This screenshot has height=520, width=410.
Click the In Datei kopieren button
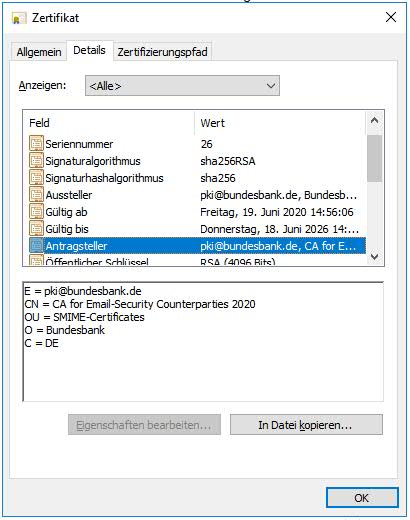[x=306, y=425]
